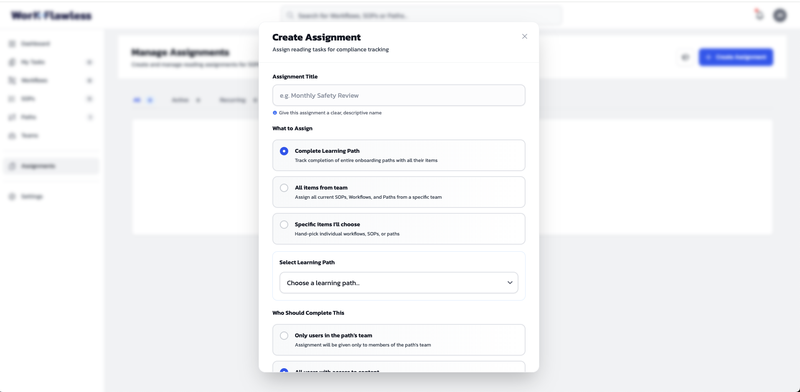
Task: Close the Create Assignment dialog
Action: point(524,37)
